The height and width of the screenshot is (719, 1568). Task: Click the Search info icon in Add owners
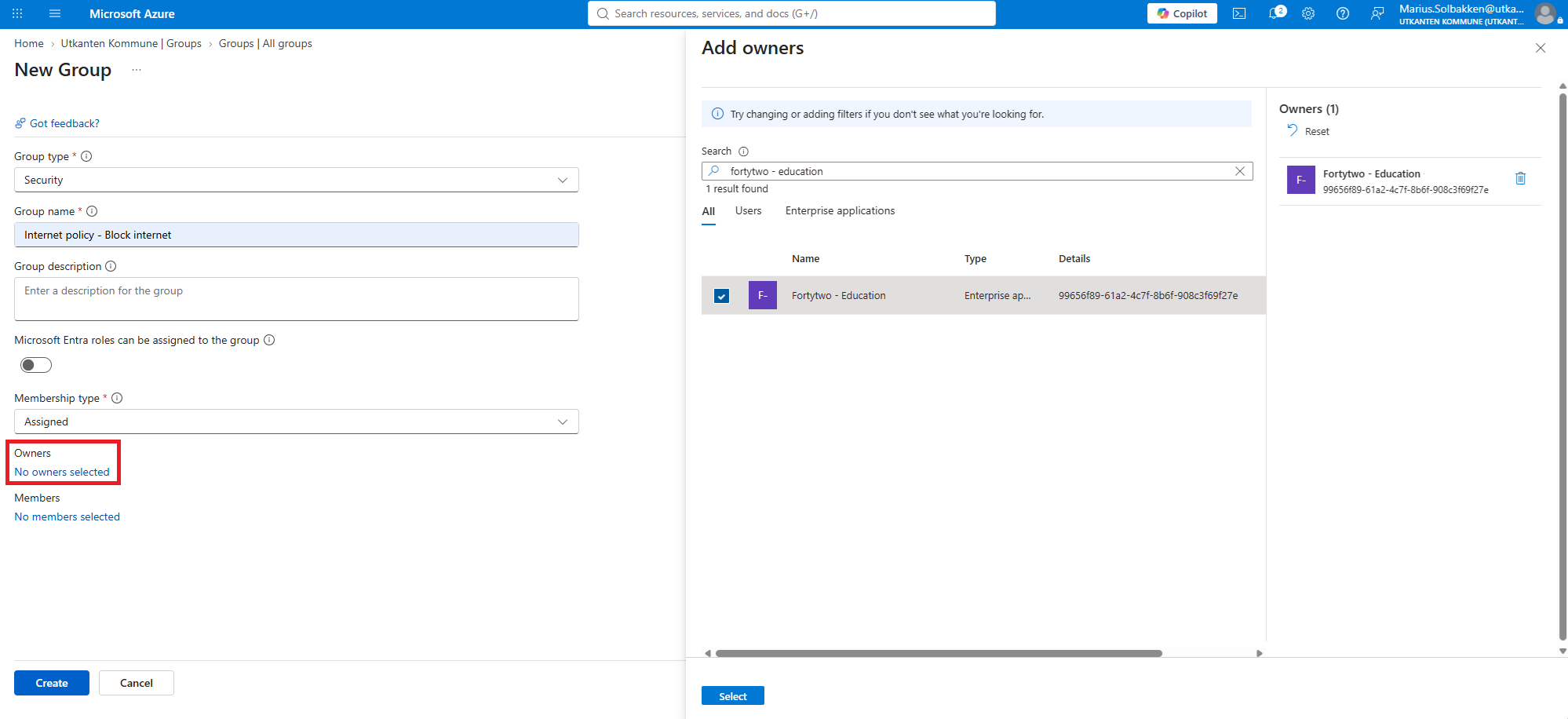[x=743, y=151]
